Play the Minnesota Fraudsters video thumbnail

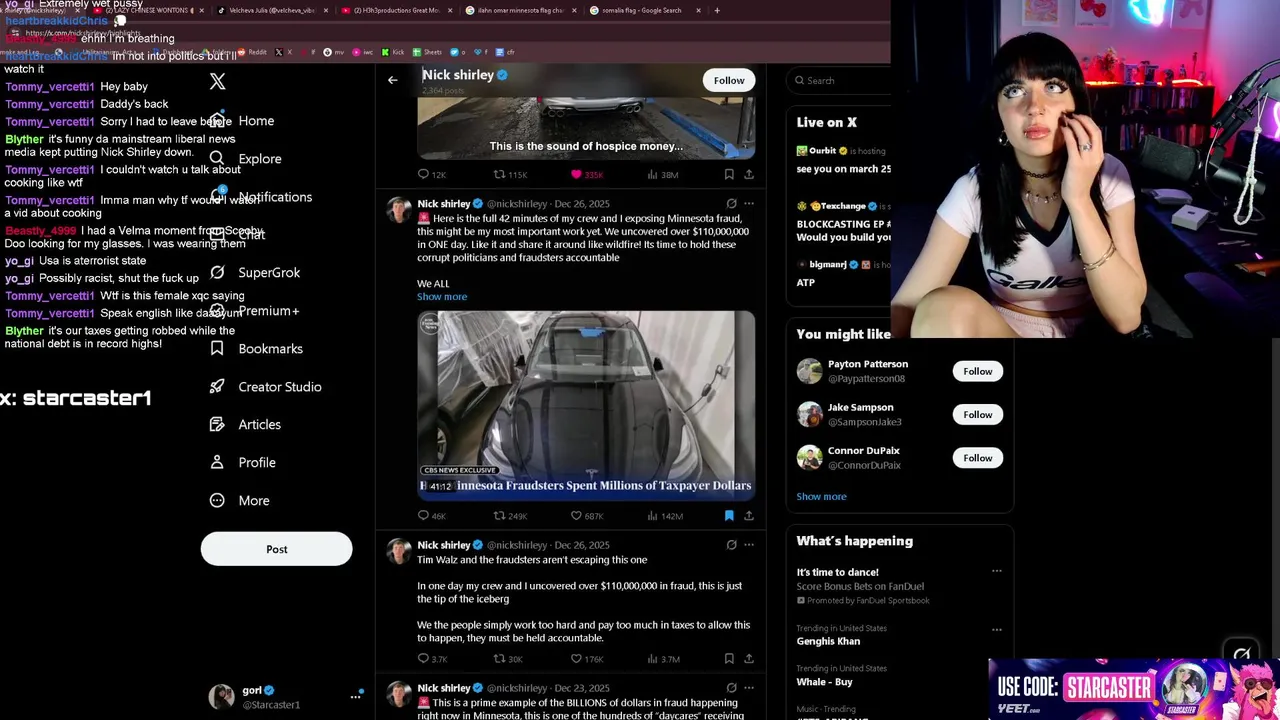pos(586,405)
